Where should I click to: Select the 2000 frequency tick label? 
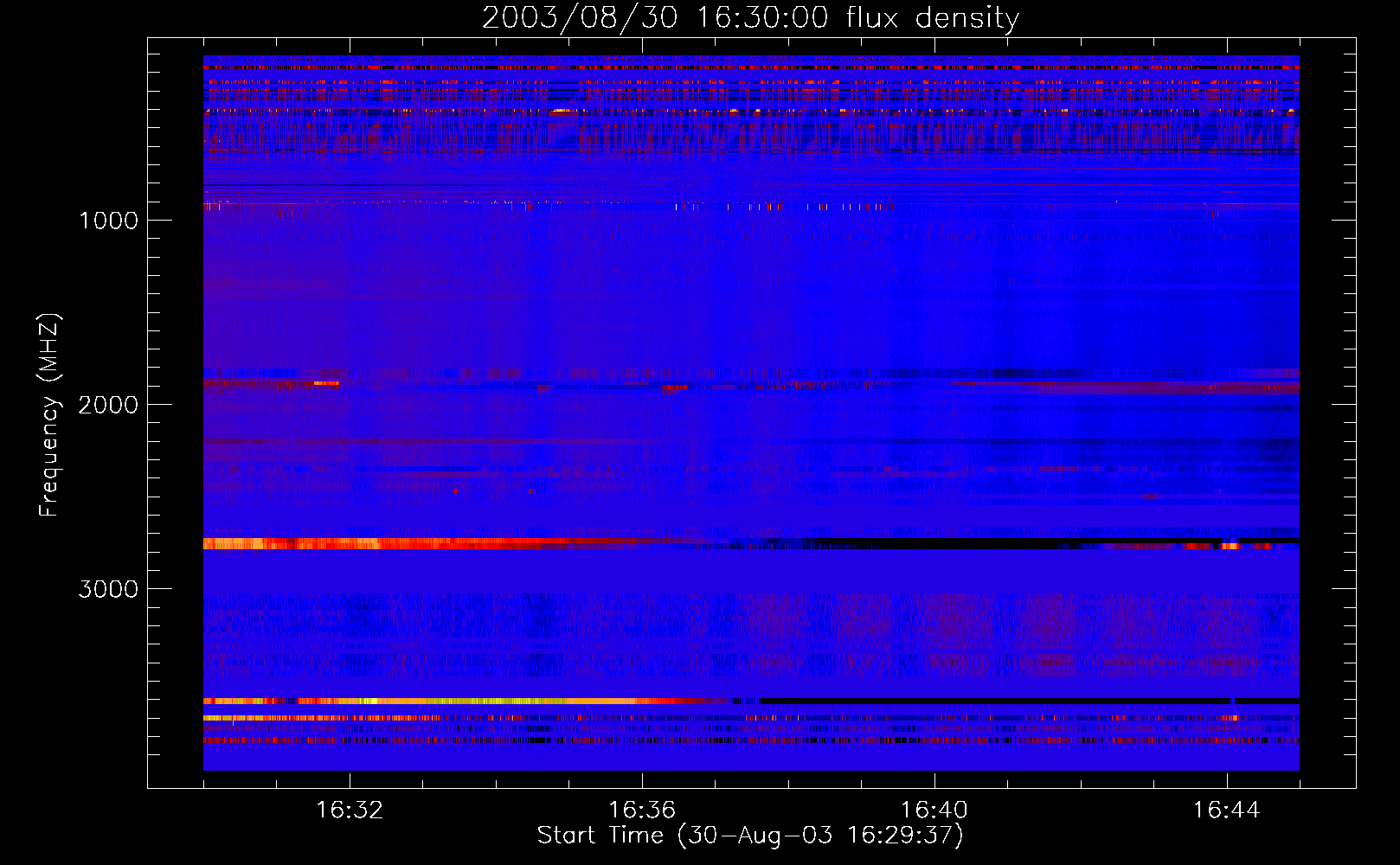(x=108, y=405)
